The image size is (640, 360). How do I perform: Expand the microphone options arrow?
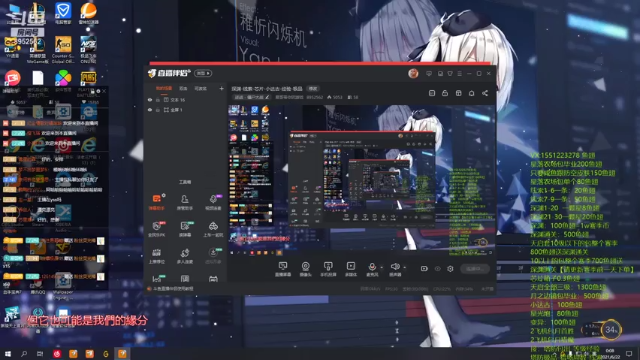[382, 268]
